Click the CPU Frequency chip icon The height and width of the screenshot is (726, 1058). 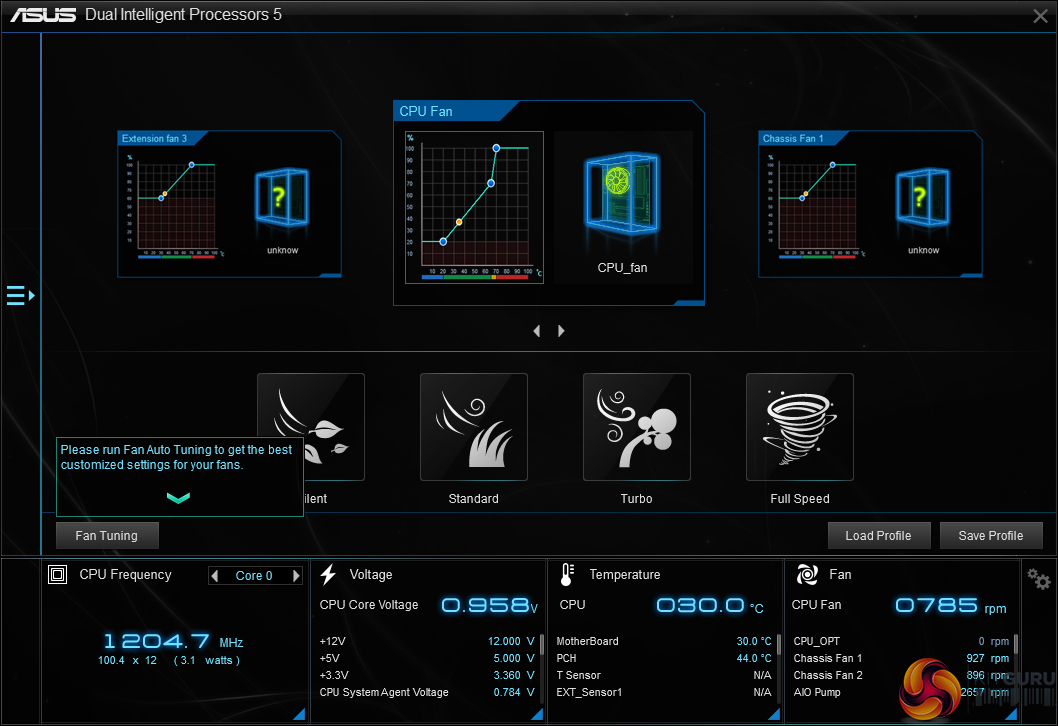(x=57, y=575)
